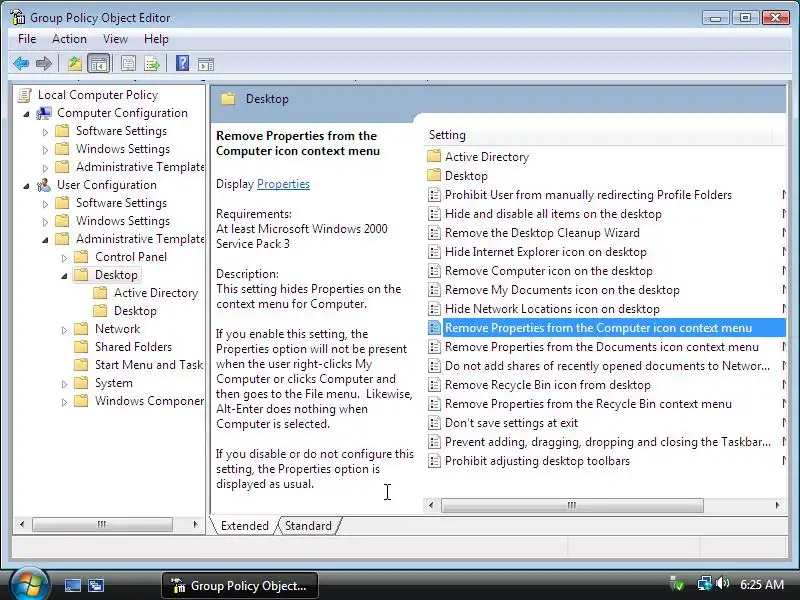Click the taskbar clock showing 6:25 AM
This screenshot has height=600, width=800.
(x=762, y=584)
